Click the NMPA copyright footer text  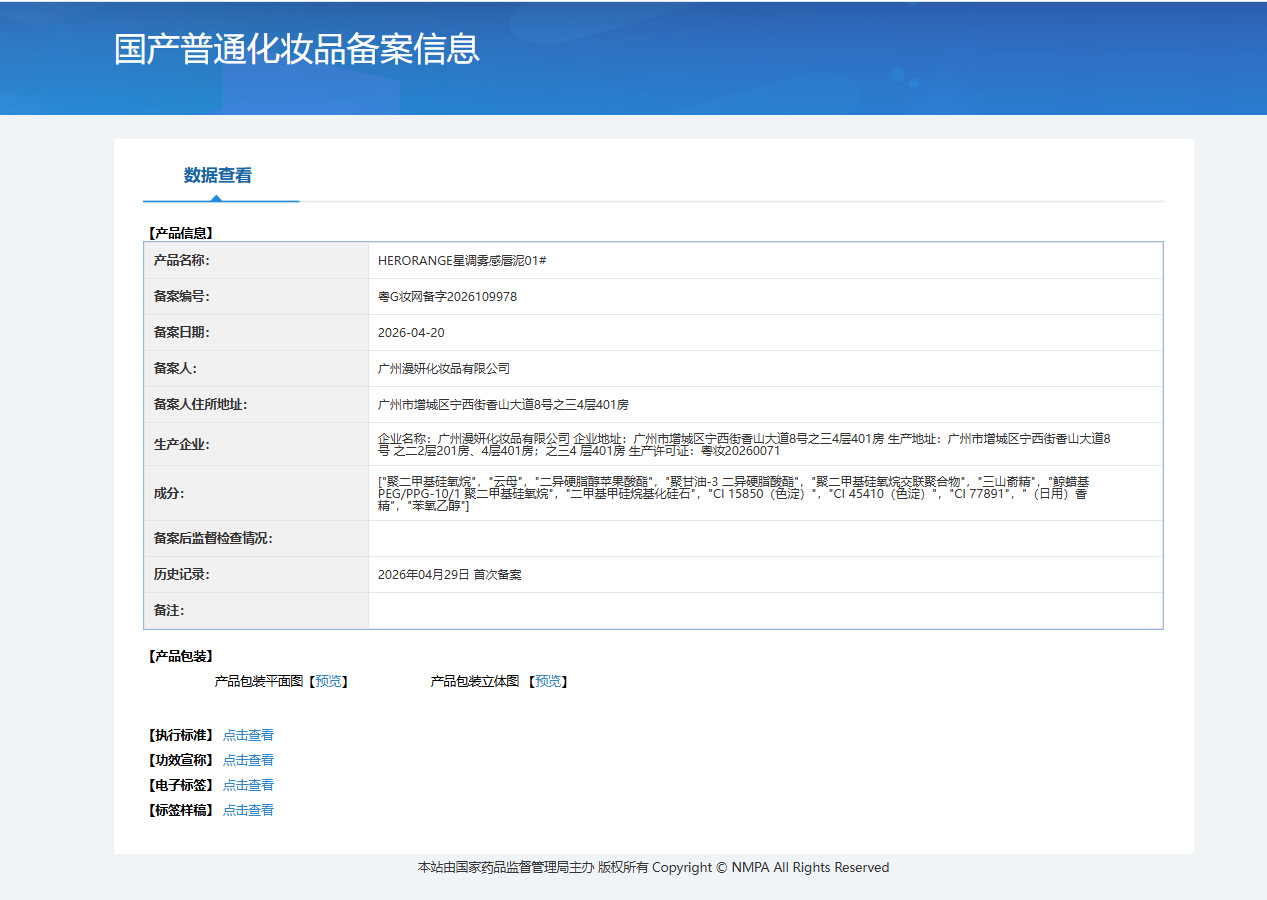pos(653,868)
